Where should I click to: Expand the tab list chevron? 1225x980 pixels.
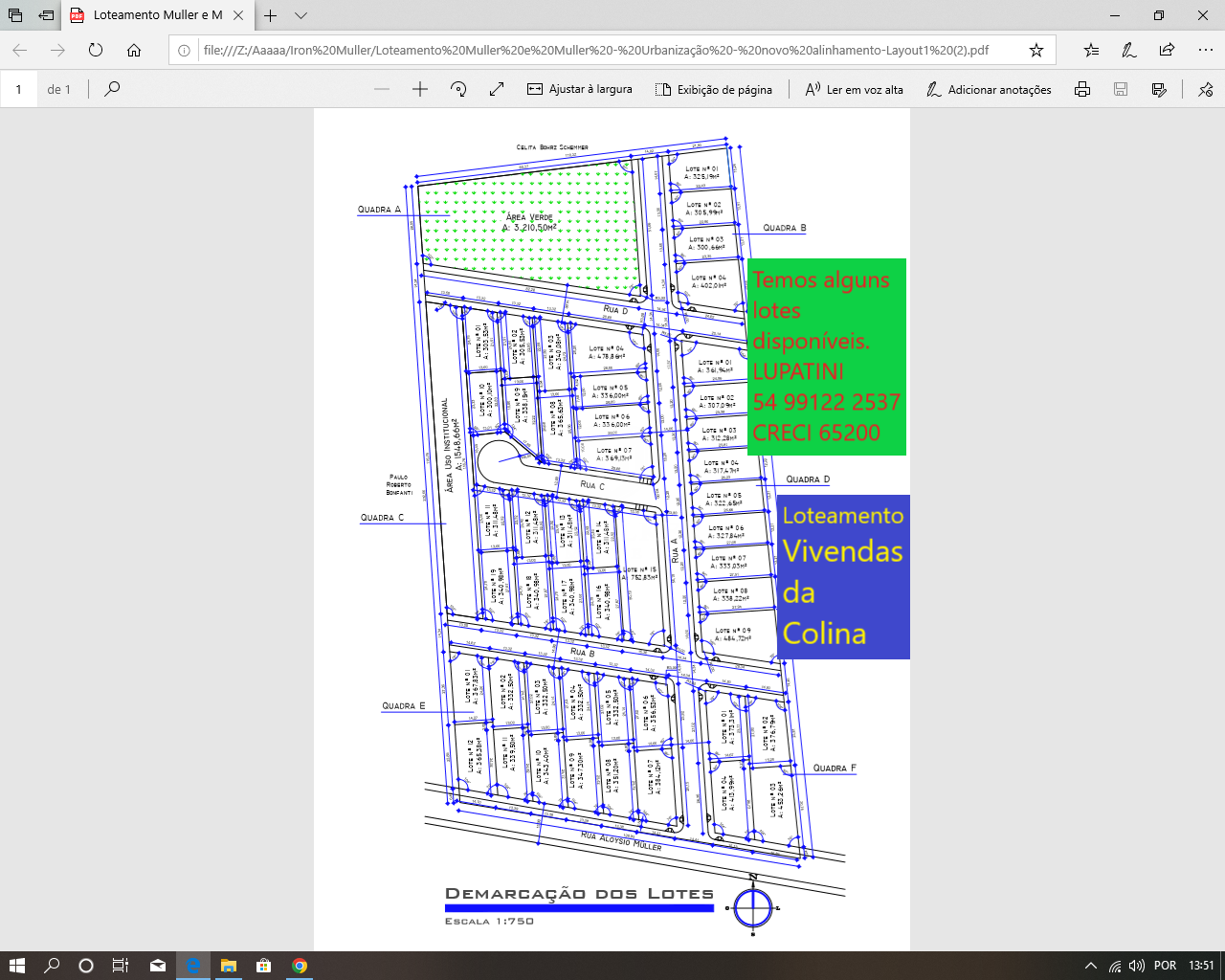[x=301, y=15]
